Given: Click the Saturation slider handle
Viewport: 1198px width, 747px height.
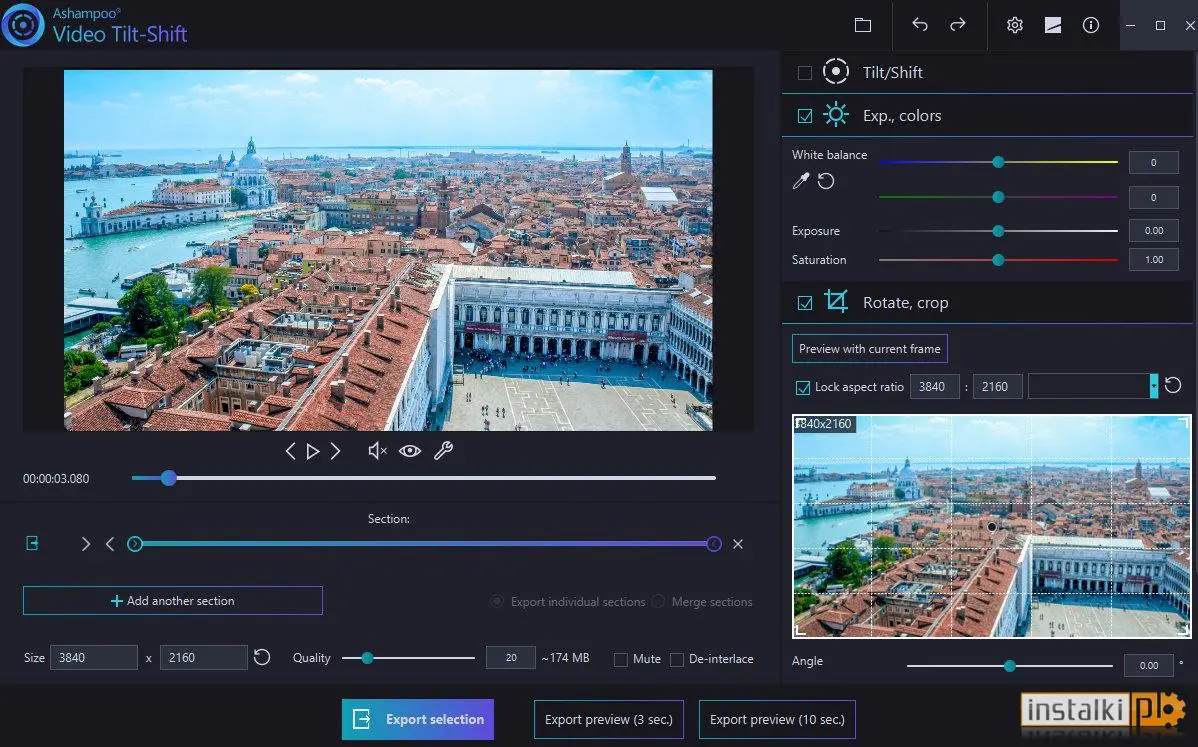Looking at the screenshot, I should 998,260.
